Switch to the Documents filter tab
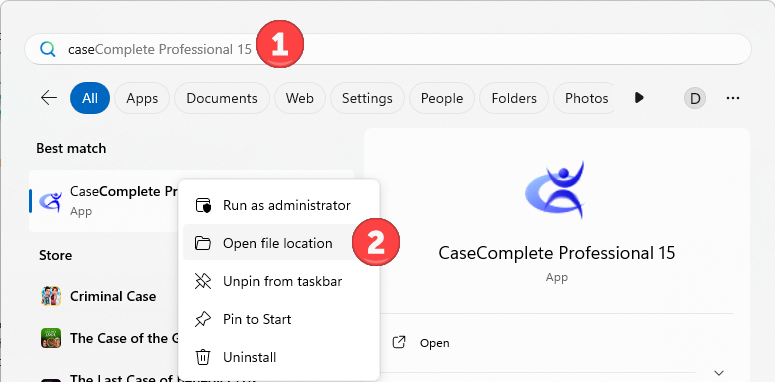 click(x=222, y=98)
